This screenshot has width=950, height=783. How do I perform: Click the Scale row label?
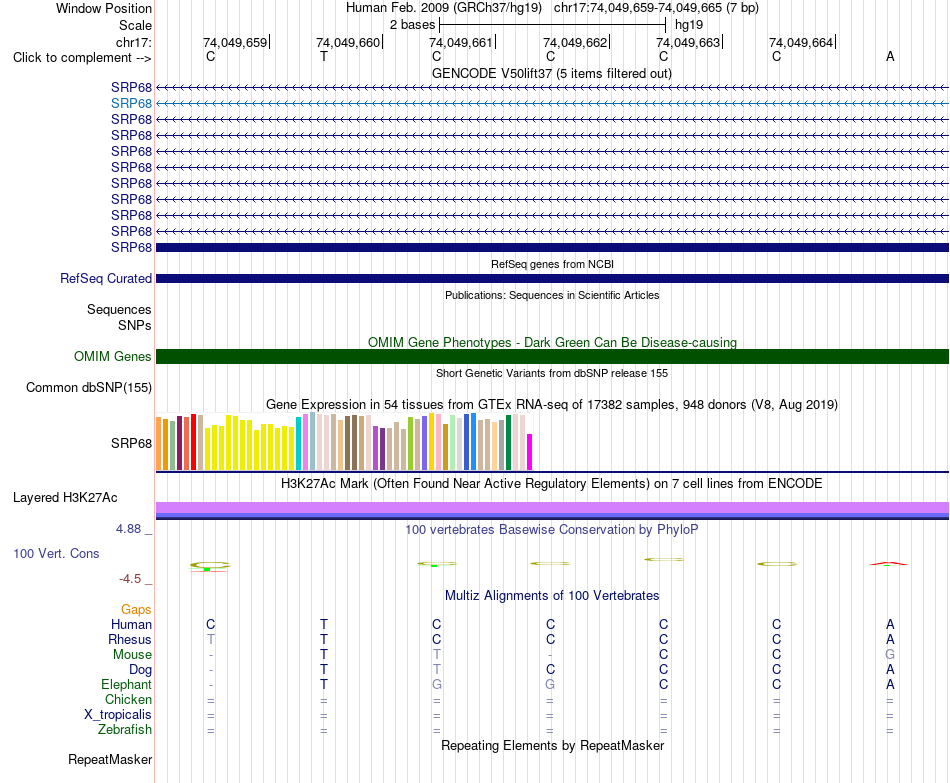click(136, 25)
